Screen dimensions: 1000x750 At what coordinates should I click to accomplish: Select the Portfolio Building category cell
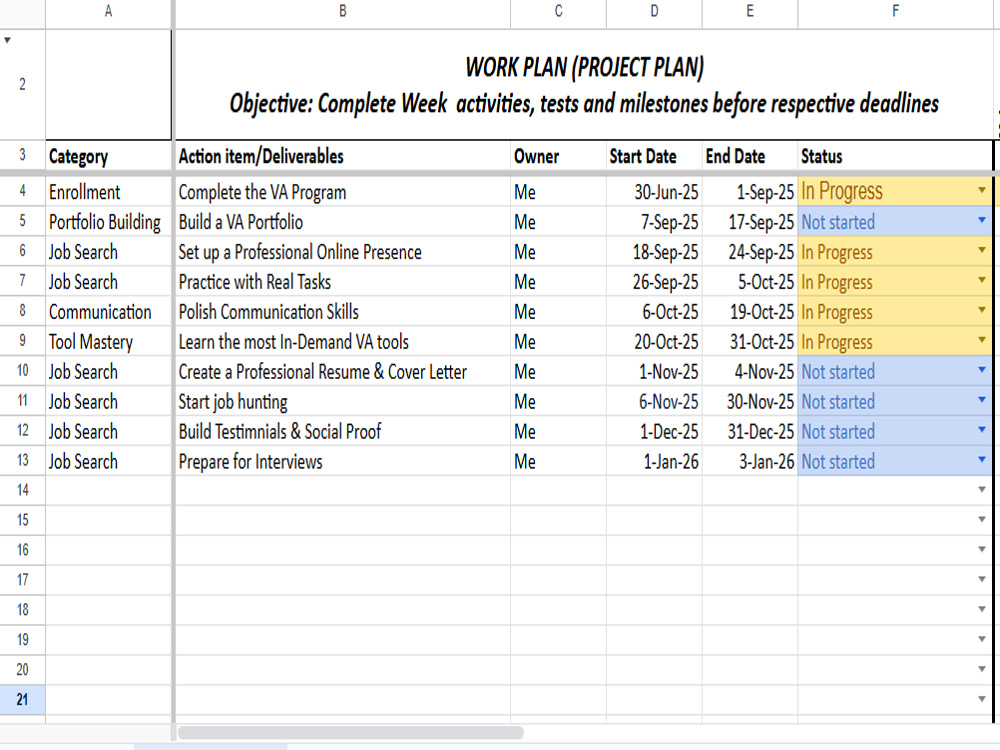pyautogui.click(x=108, y=221)
